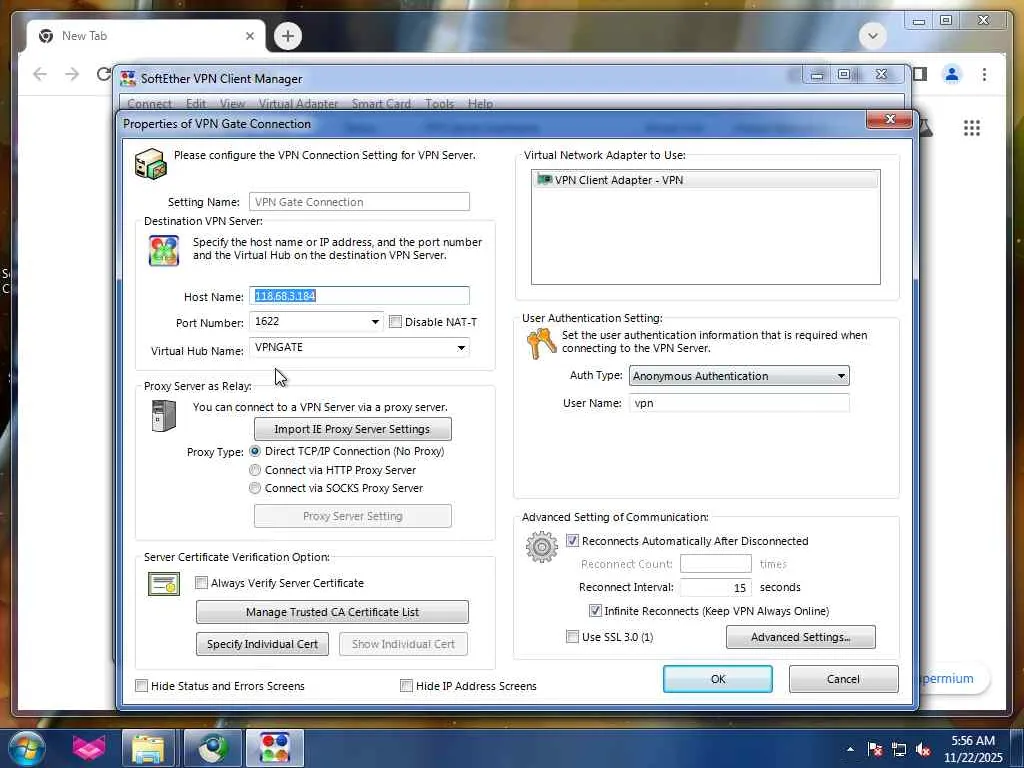This screenshot has height=768, width=1024.
Task: Click the taskbar clock showing 5:56 AM
Action: [x=973, y=749]
